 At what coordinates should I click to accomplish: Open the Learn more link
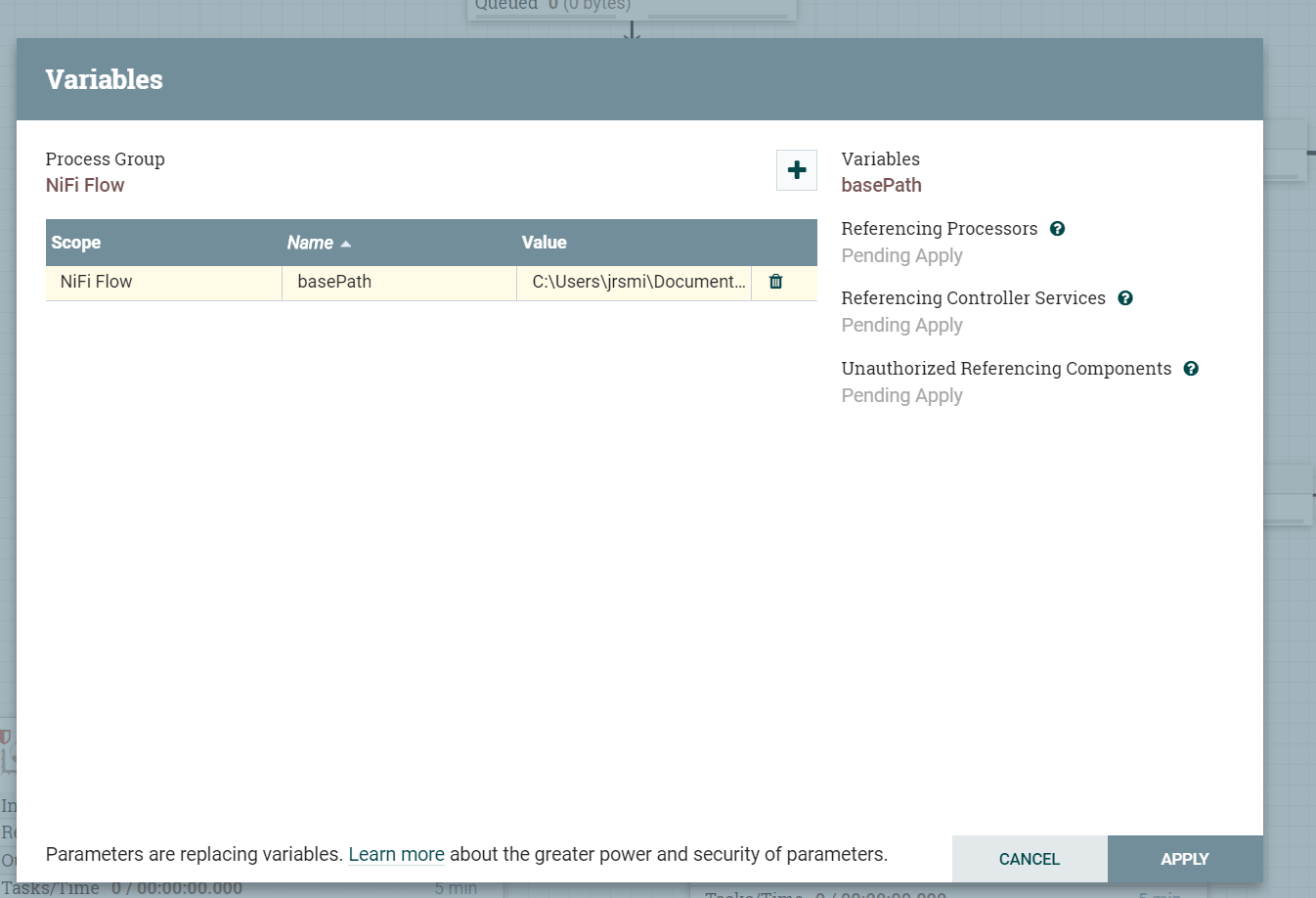(x=396, y=854)
